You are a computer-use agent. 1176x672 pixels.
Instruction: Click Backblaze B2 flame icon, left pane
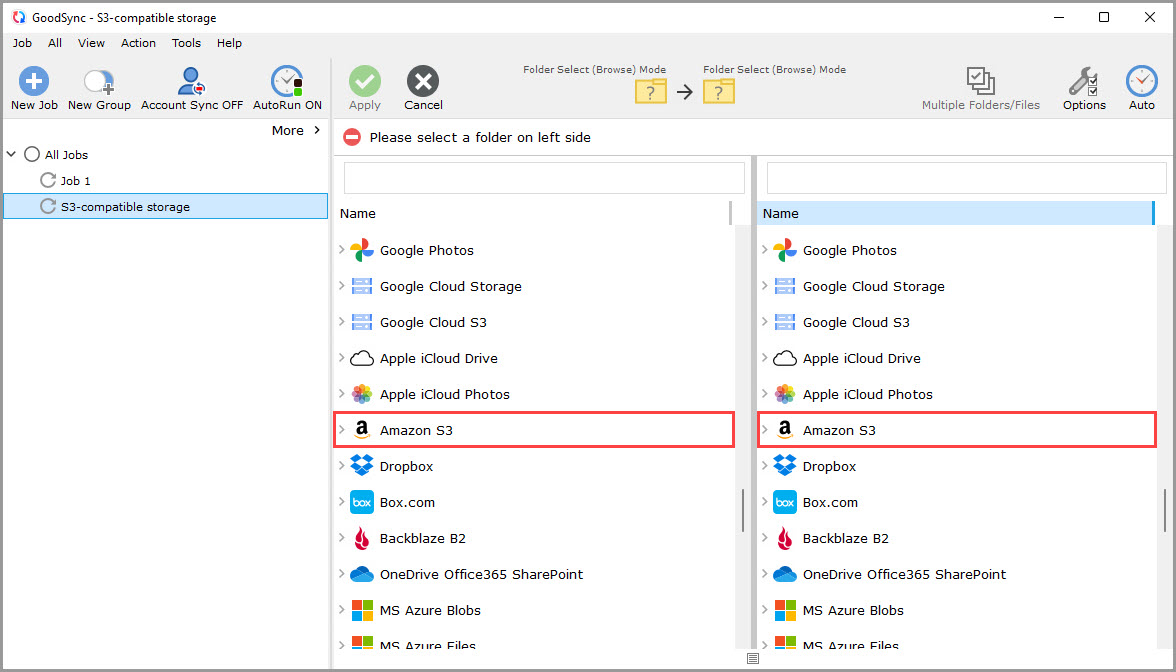362,538
